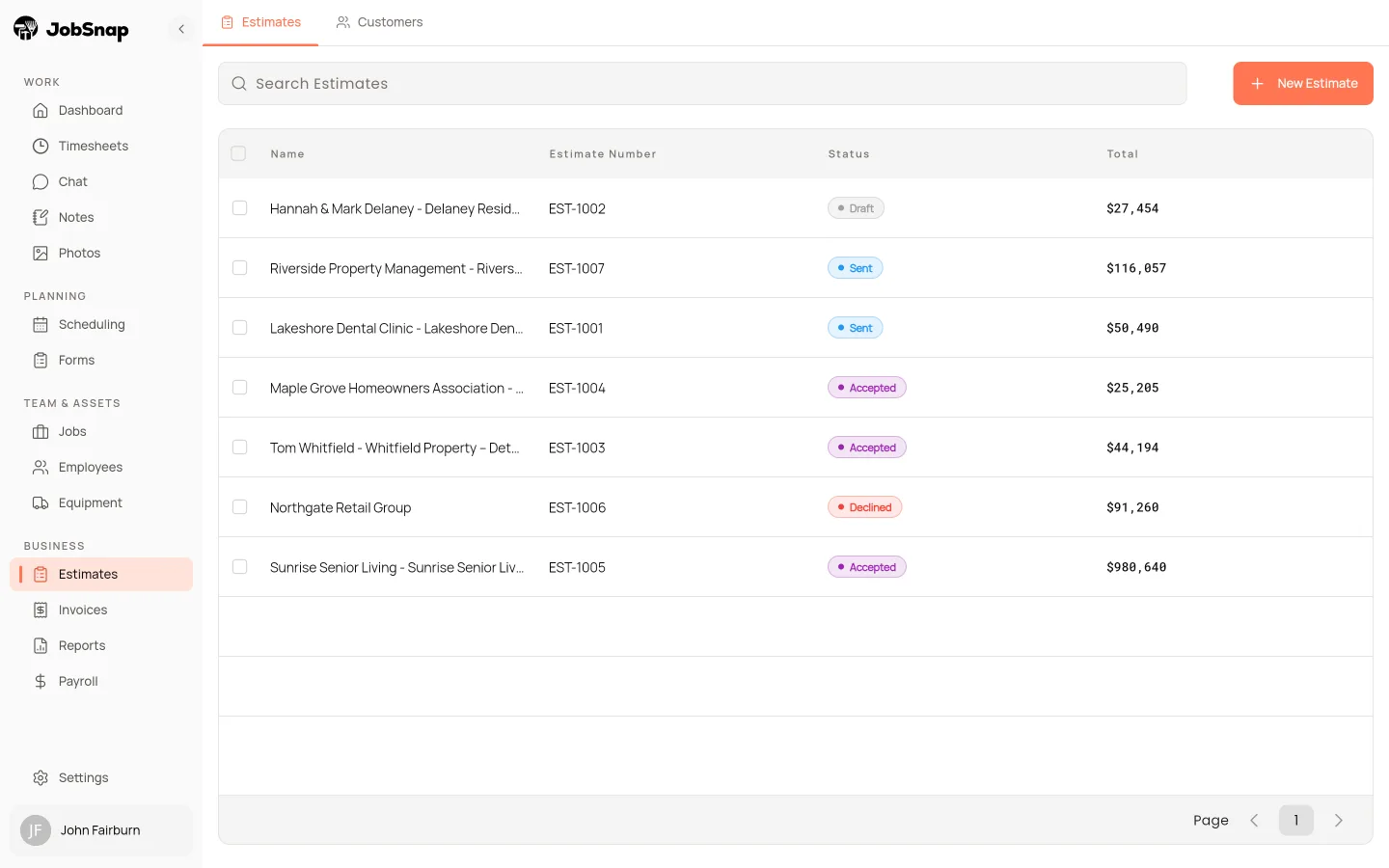Click the Jobs icon in sidebar
This screenshot has width=1389, height=868.
point(41,432)
